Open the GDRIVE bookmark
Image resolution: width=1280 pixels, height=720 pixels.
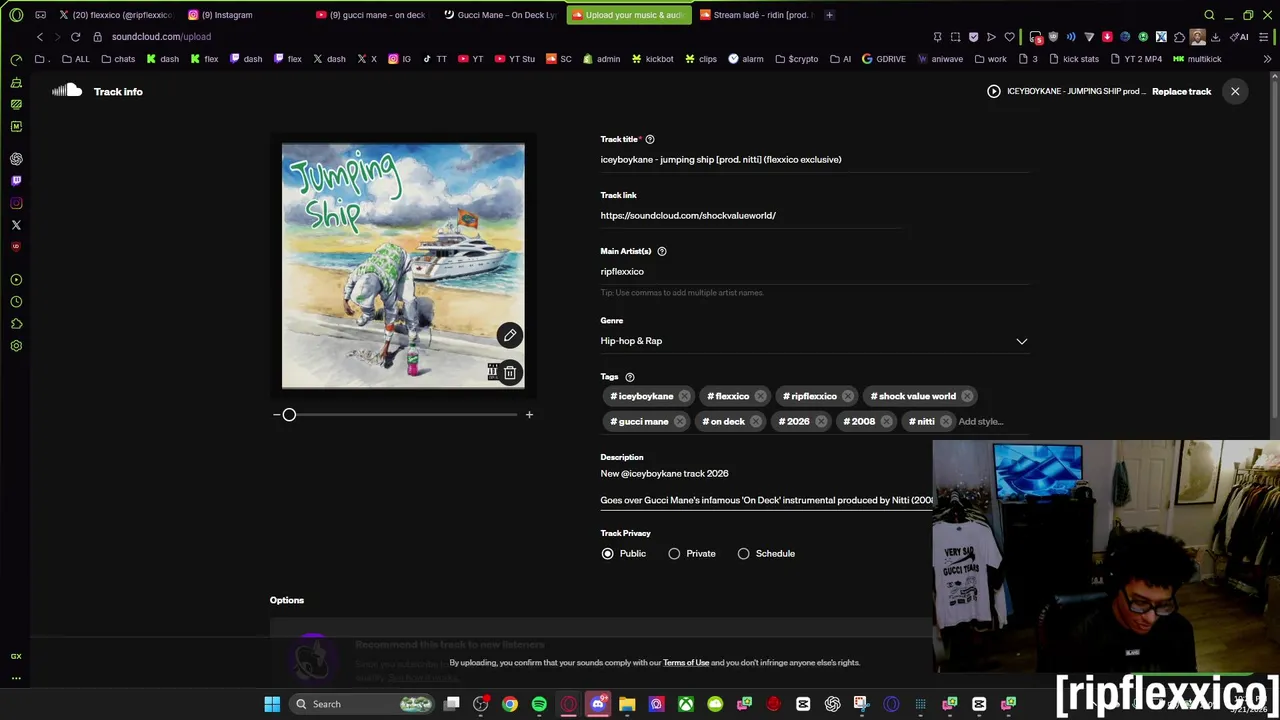[x=883, y=59]
